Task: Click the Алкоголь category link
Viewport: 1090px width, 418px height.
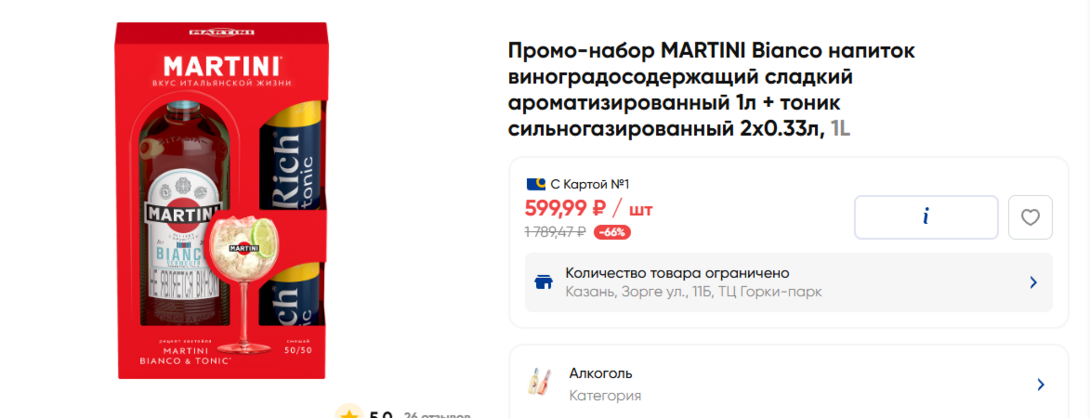Action: point(600,373)
